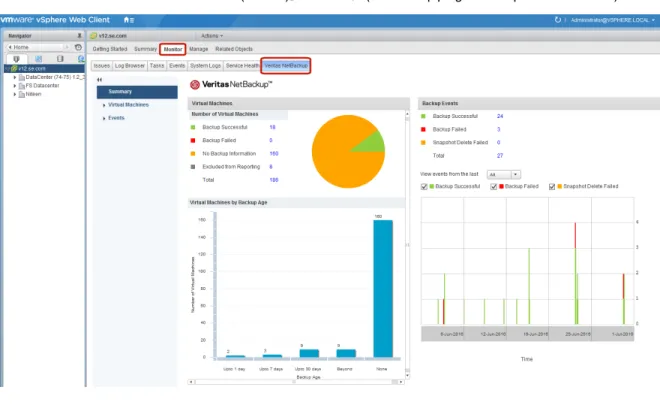Click the refresh icon in top bar
The image size is (660, 411).
point(558,20)
